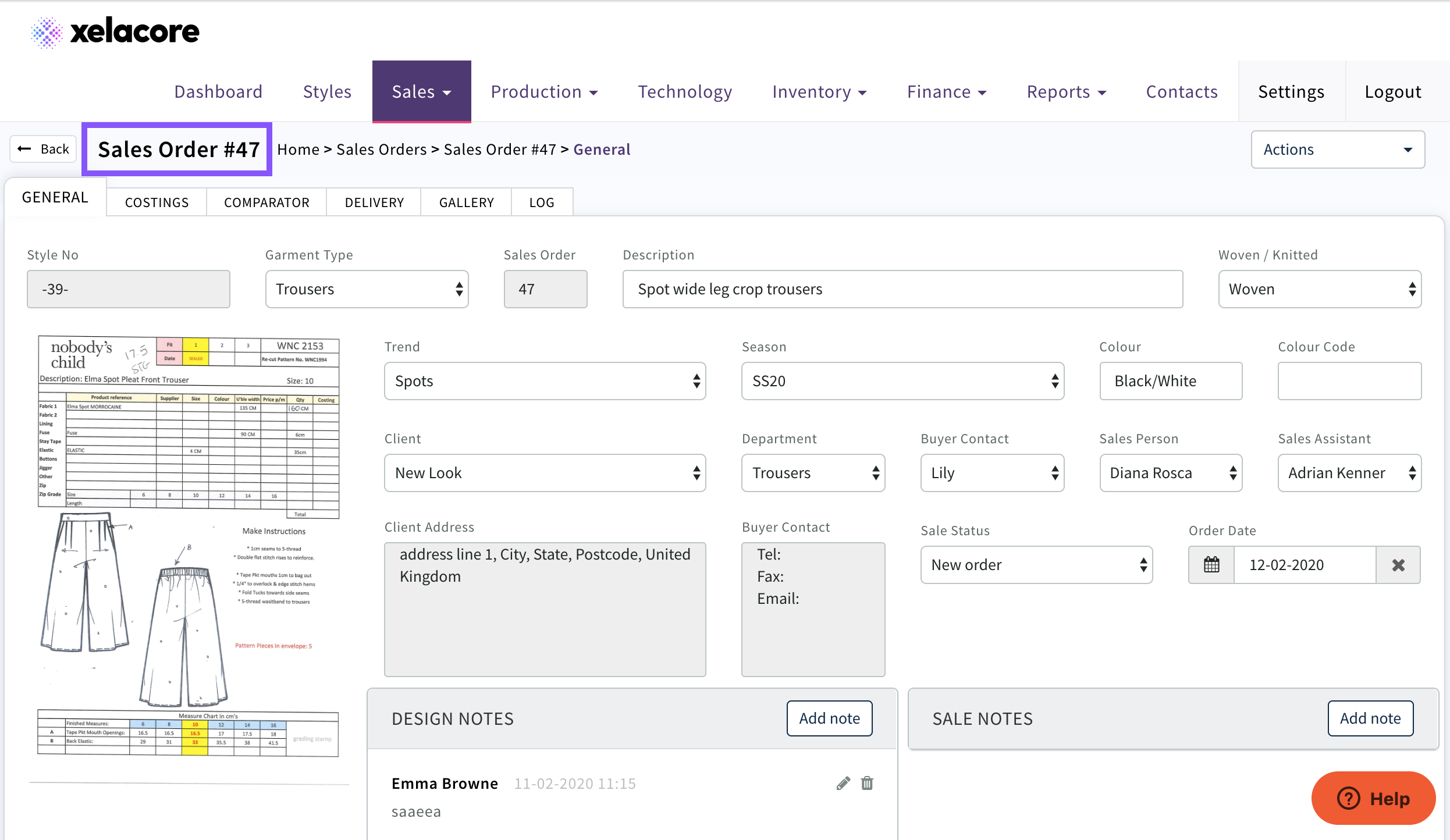Add a note under SALE NOTES

tap(1370, 718)
